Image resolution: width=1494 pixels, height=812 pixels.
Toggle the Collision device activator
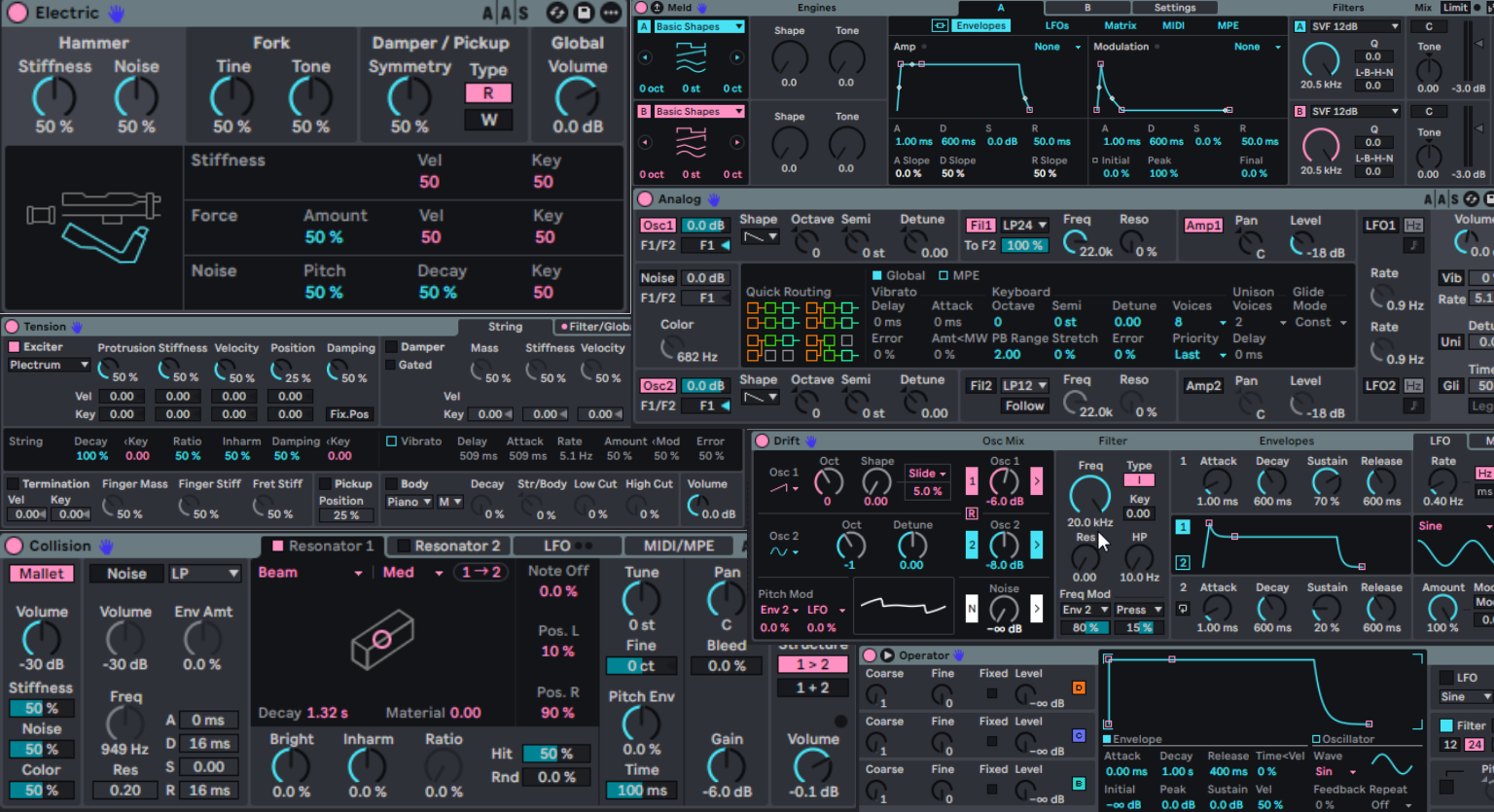click(x=15, y=546)
